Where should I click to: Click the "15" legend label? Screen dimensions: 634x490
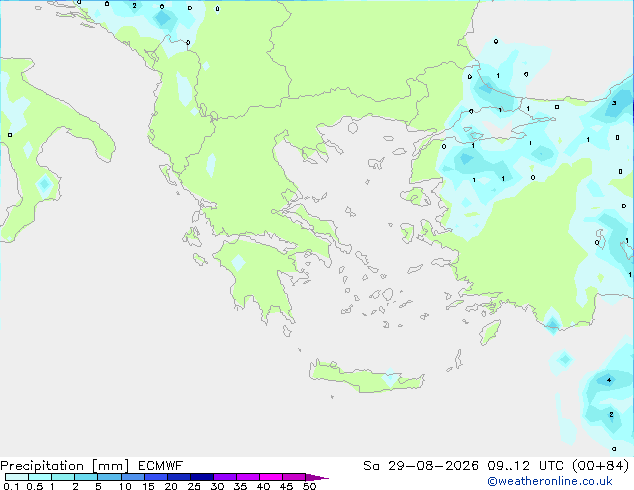coord(148,486)
